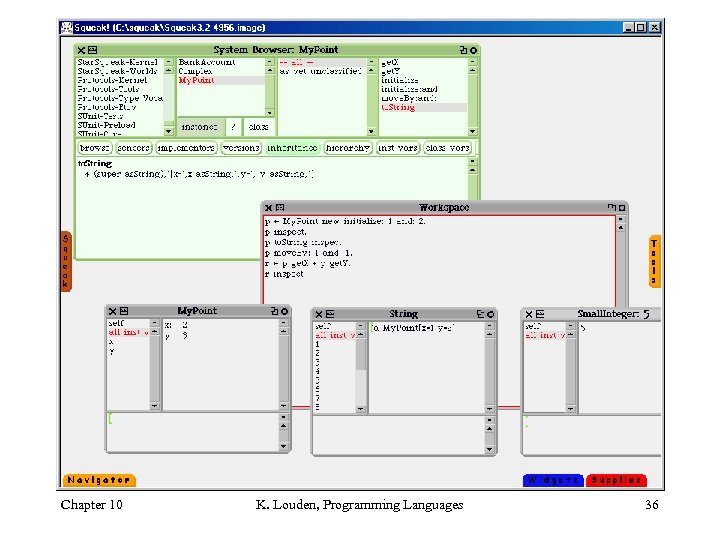Screen dimensions: 720x540
Task: Open the Navigator flap at the bottom
Action: [99, 480]
